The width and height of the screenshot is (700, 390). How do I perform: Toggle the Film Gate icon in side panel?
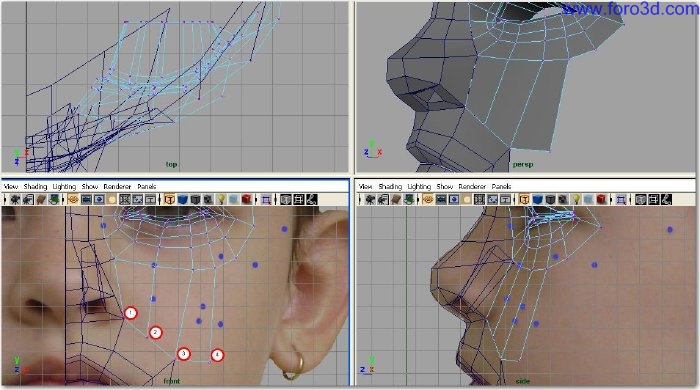click(x=441, y=199)
